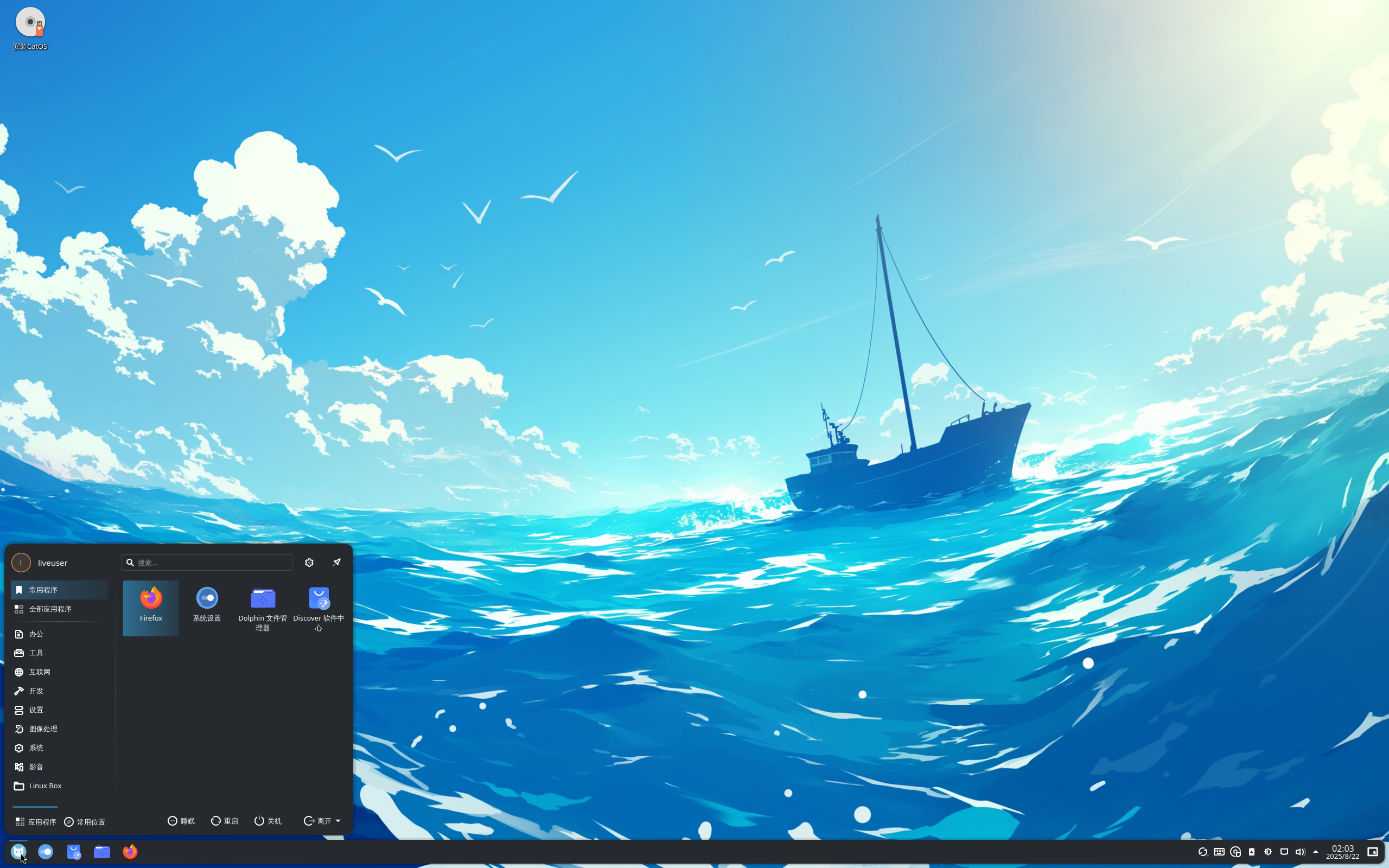This screenshot has height=868, width=1389.
Task: Switch to the 常用位置 tab
Action: 85,821
